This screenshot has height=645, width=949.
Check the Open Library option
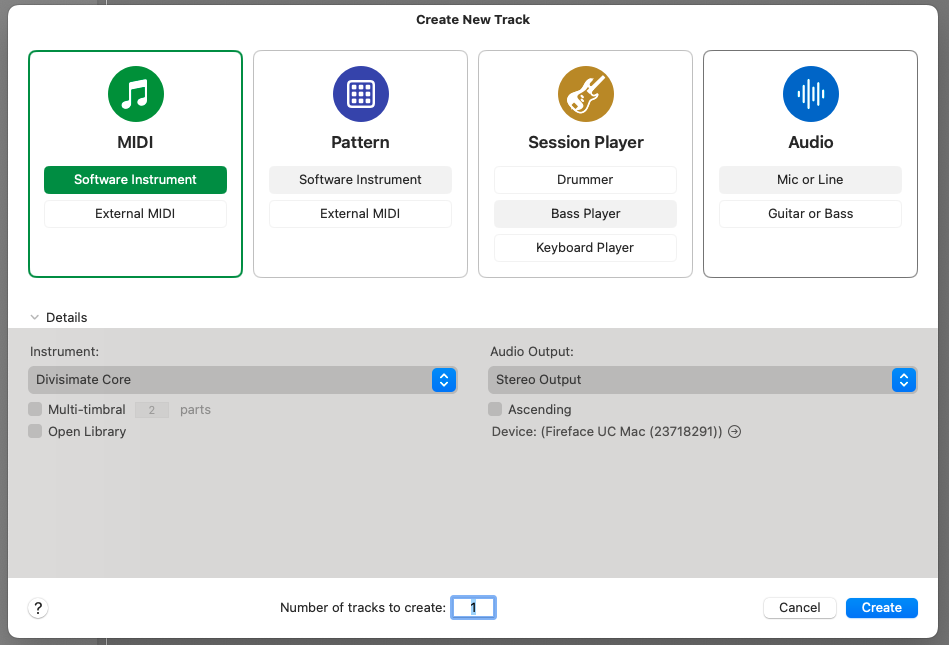(36, 432)
